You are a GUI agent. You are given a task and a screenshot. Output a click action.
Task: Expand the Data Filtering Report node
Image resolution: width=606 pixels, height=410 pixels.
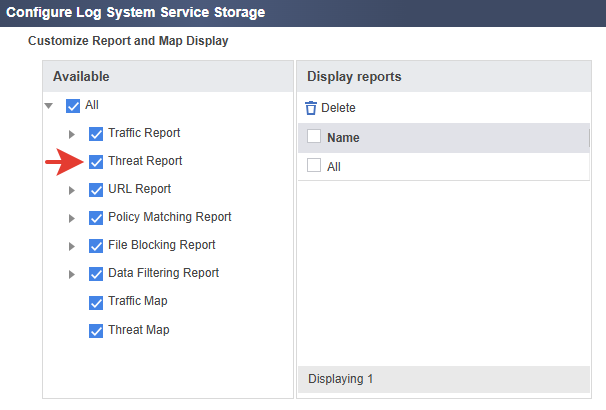(72, 274)
